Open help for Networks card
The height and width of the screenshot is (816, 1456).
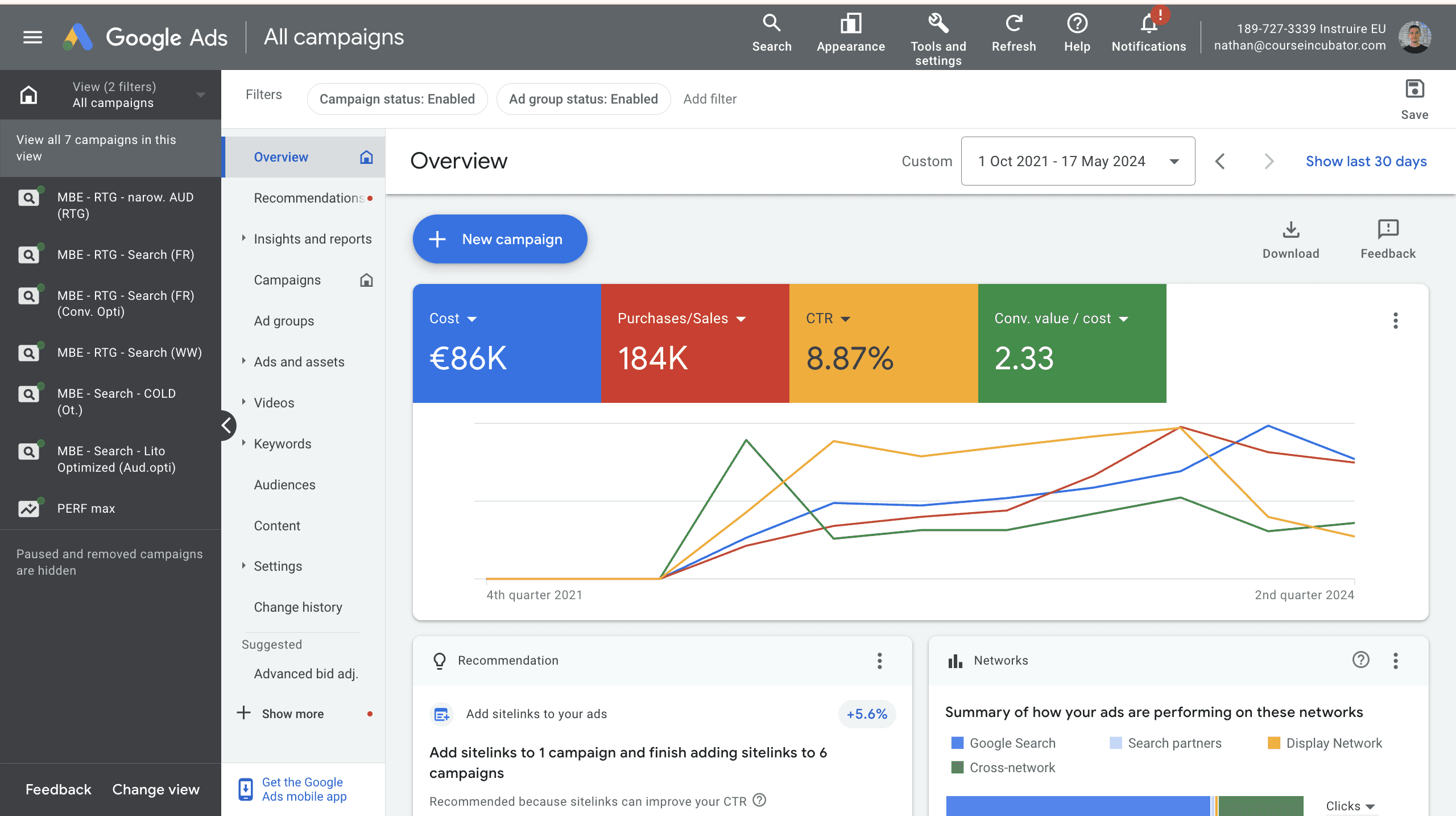click(x=1360, y=660)
